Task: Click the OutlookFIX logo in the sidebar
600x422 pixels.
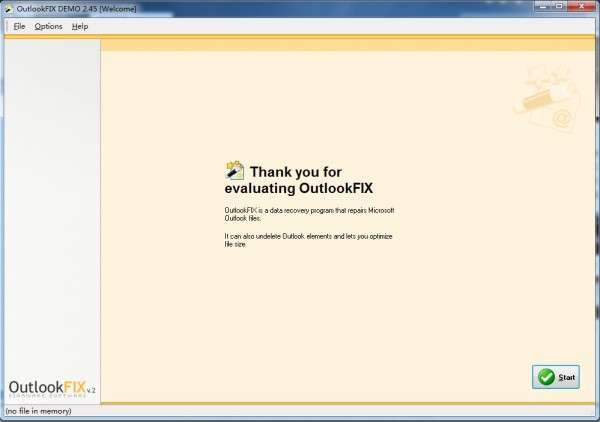Action: [x=52, y=388]
